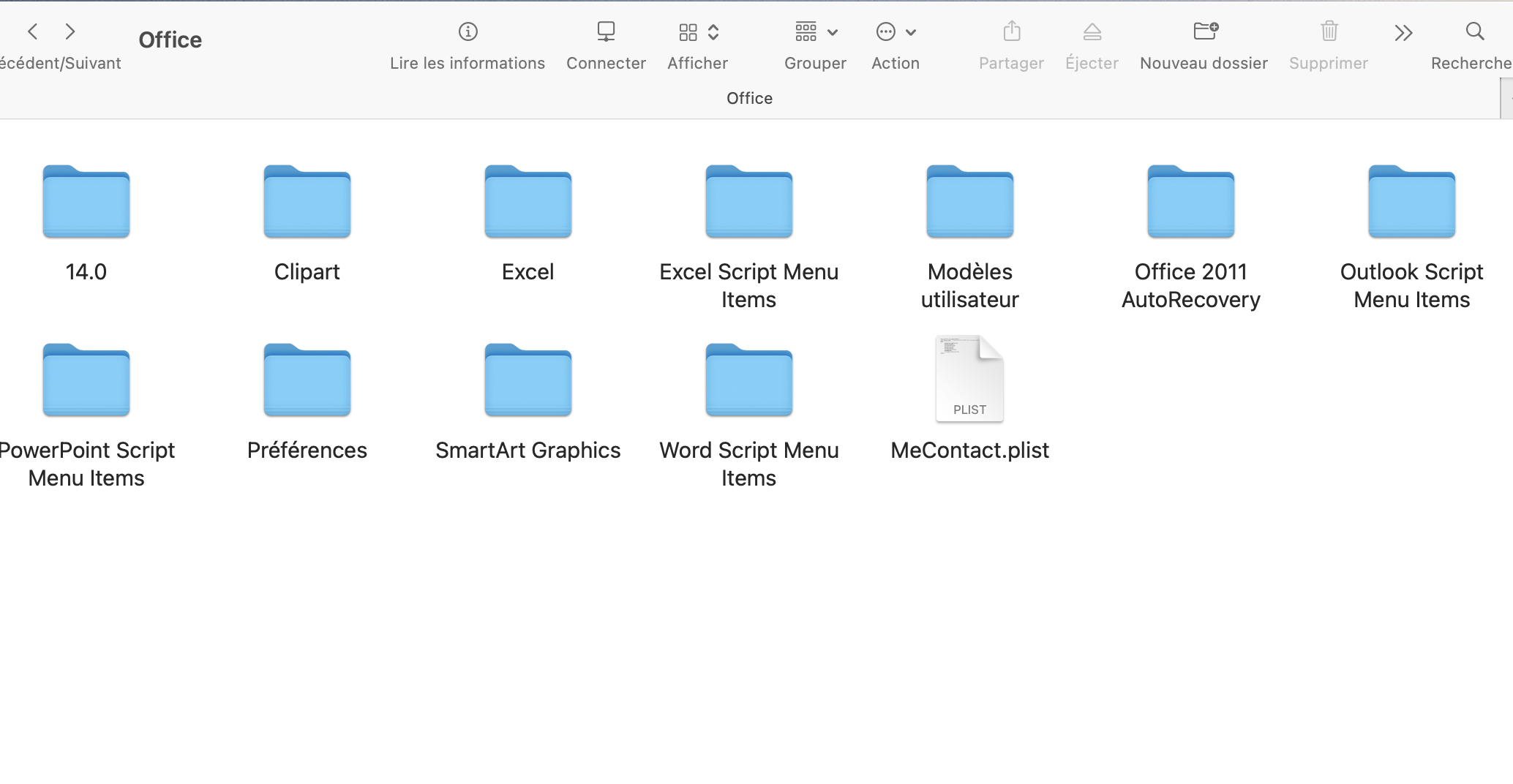This screenshot has width=1513, height=784.
Task: Go forward to the next folder
Action: 70,31
